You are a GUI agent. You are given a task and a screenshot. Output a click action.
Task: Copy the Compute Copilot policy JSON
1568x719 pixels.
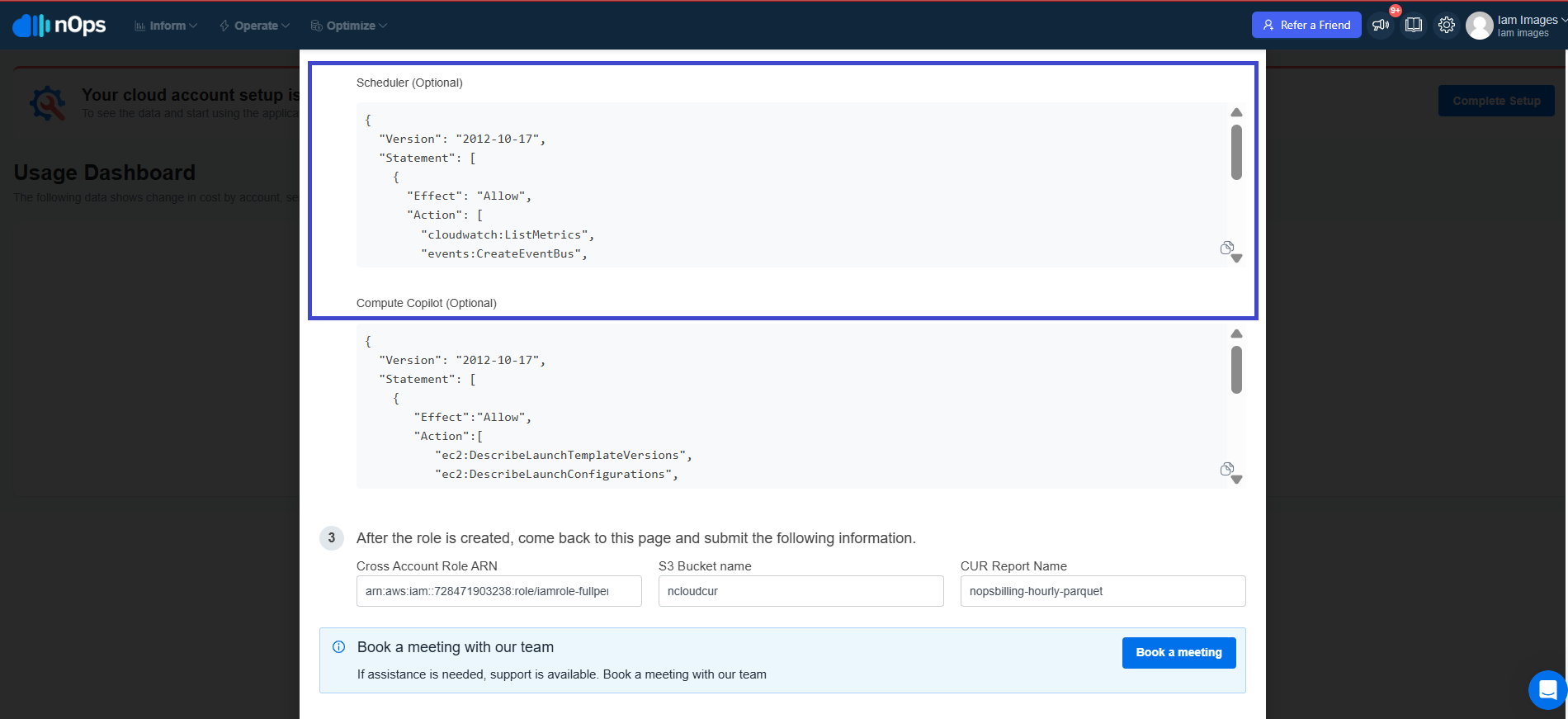pyautogui.click(x=1227, y=469)
